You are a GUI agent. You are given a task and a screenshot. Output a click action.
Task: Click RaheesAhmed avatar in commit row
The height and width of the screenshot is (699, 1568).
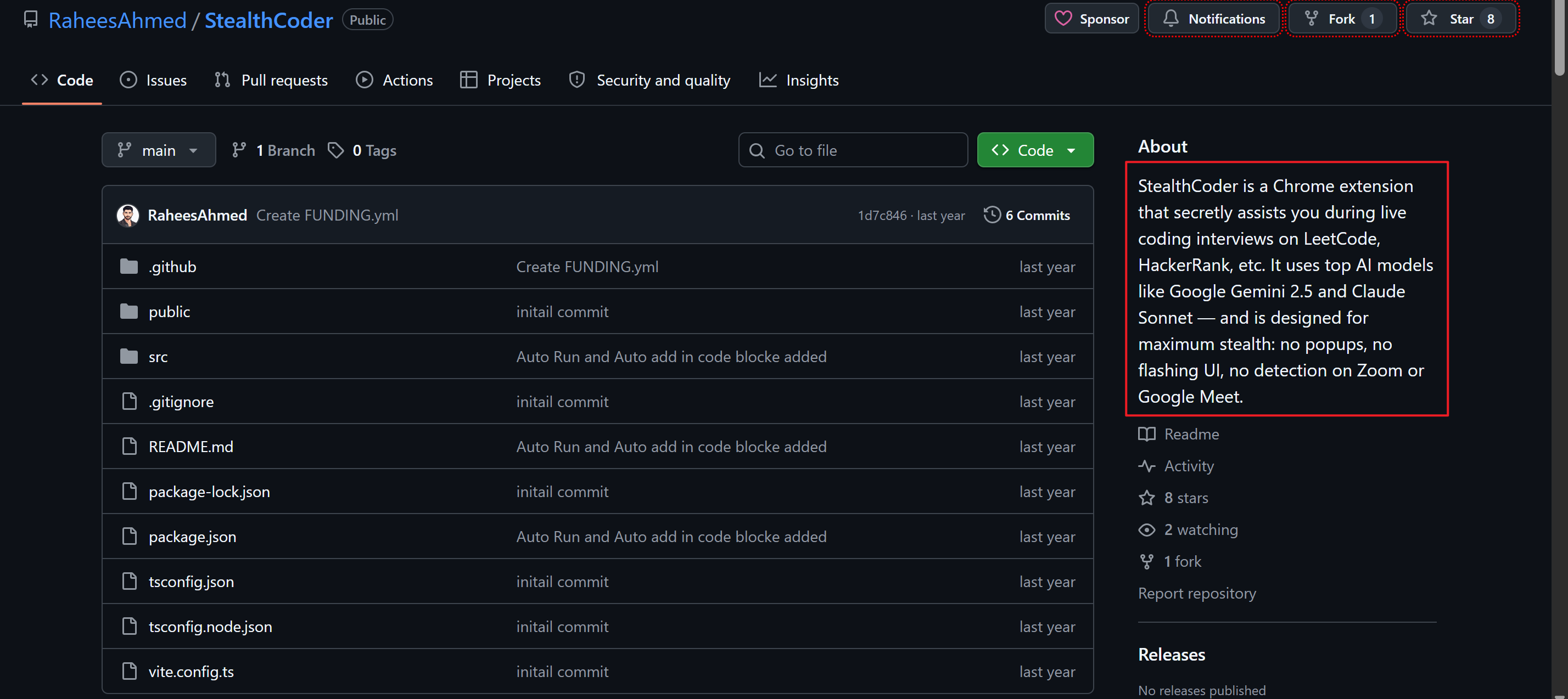[x=127, y=216]
